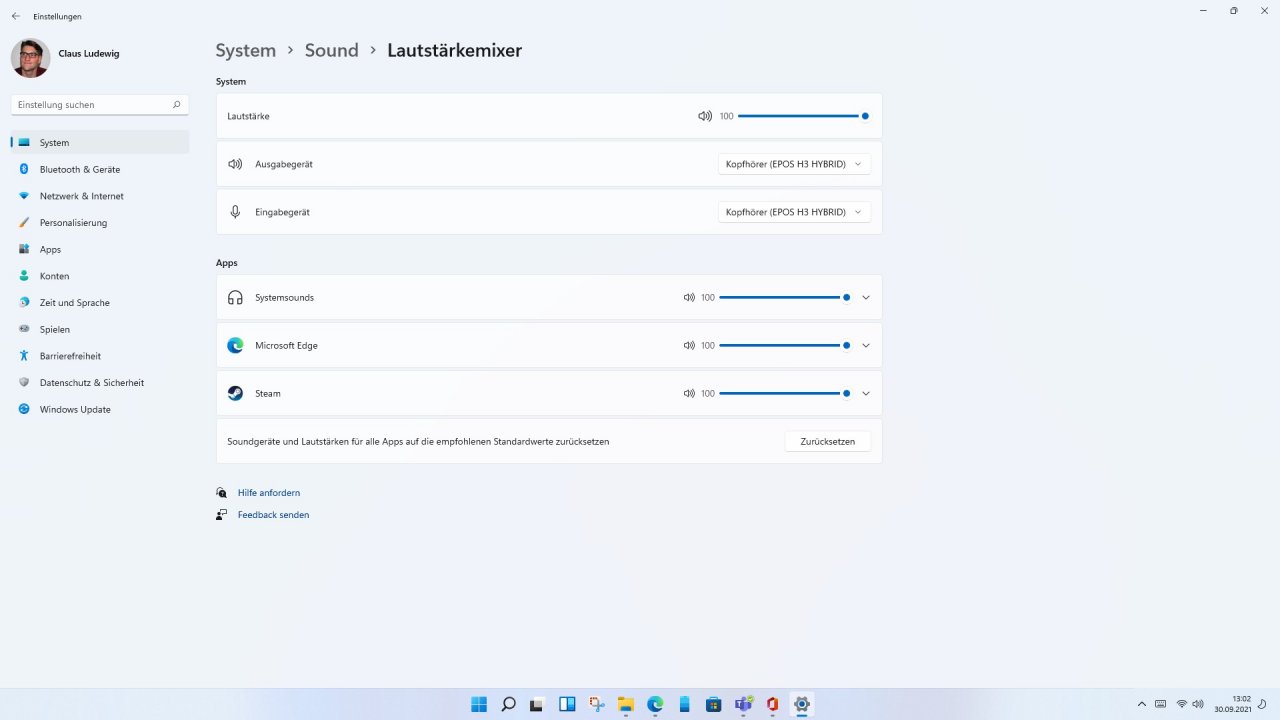Screen dimensions: 1280x720
Task: Click the Zurücksetzen button
Action: [827, 441]
